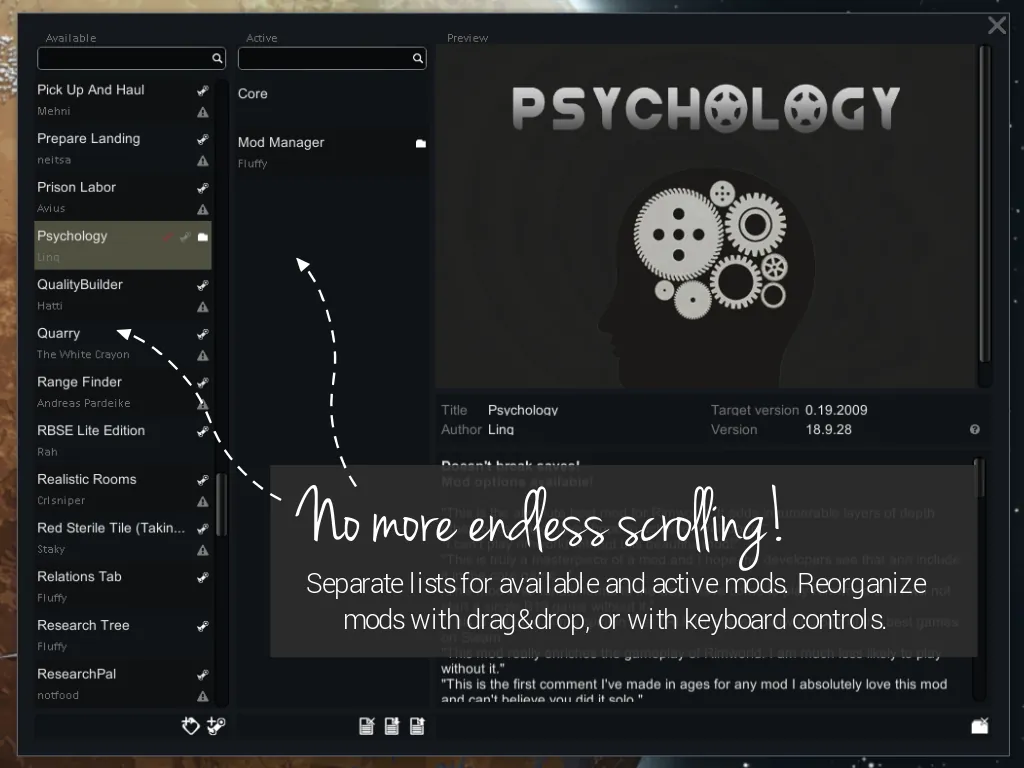The image size is (1024, 768).
Task: Click the import mod list icon with down arrow
Action: (392, 726)
